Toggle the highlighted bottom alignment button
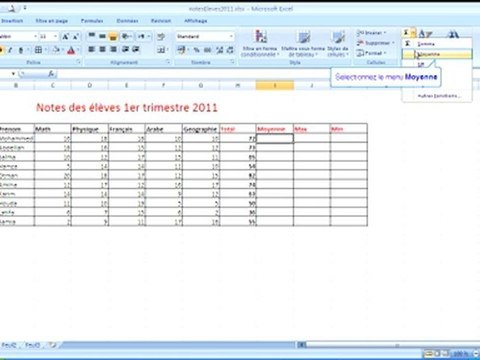Image resolution: width=480 pixels, height=360 pixels. [x=113, y=36]
